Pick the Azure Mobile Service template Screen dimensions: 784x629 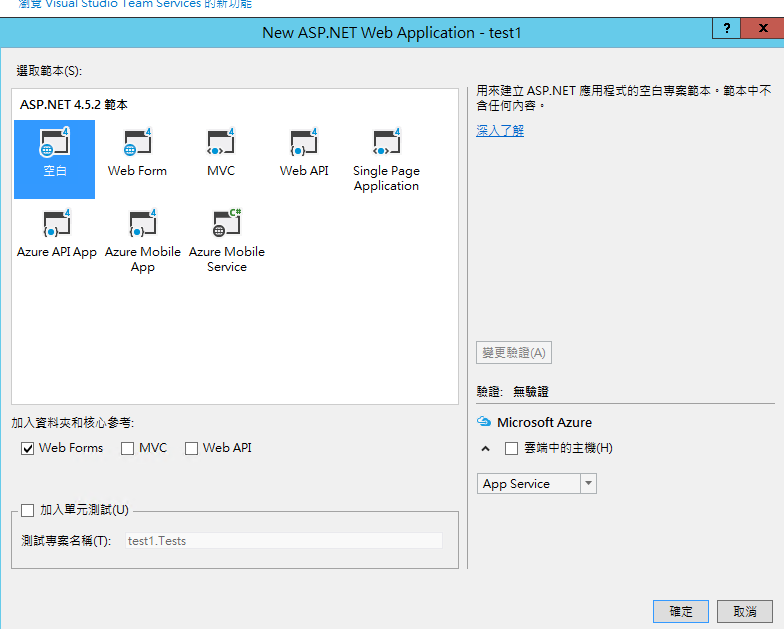(x=226, y=240)
